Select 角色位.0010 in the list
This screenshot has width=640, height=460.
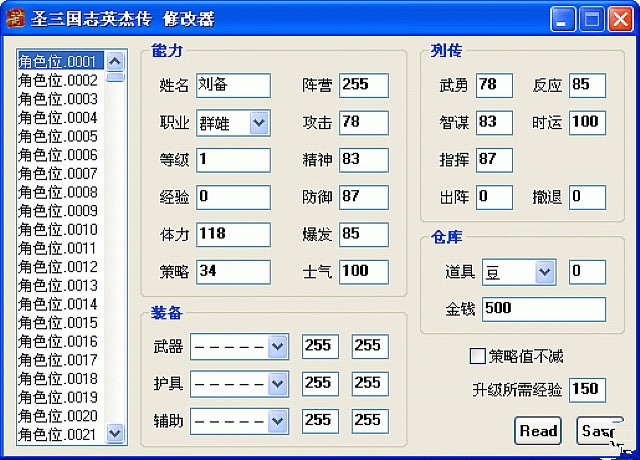60,229
